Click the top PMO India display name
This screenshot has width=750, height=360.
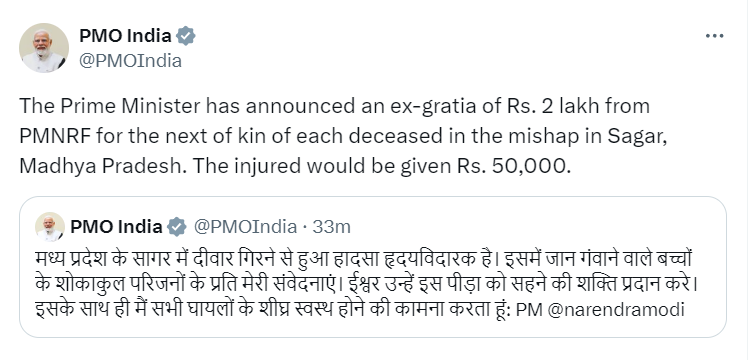(125, 36)
